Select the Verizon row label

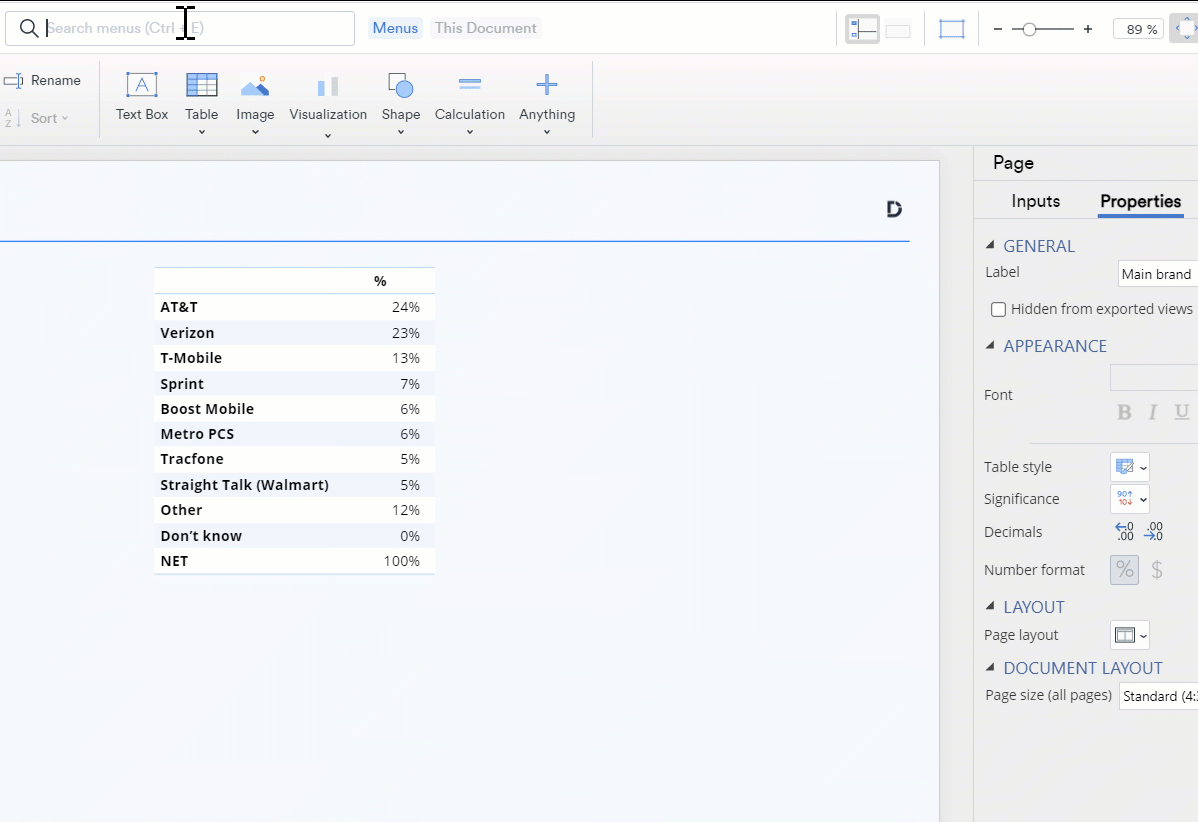click(x=187, y=333)
